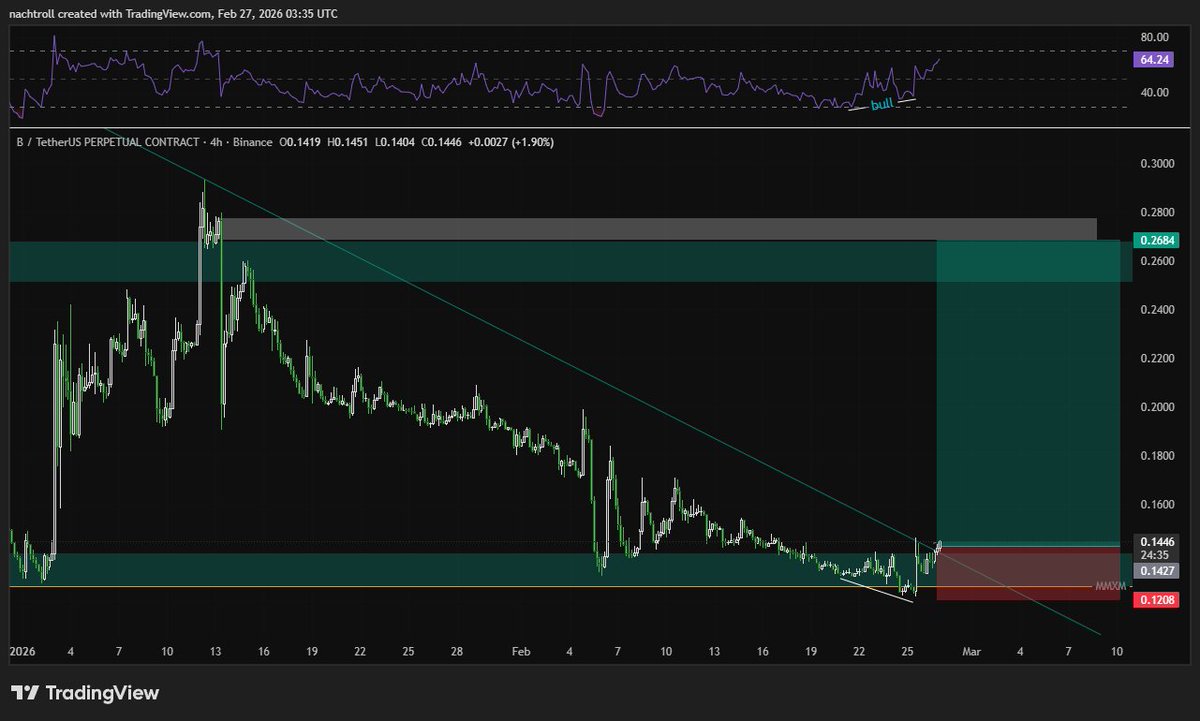Click the 2026 label on the time axis

[x=22, y=651]
